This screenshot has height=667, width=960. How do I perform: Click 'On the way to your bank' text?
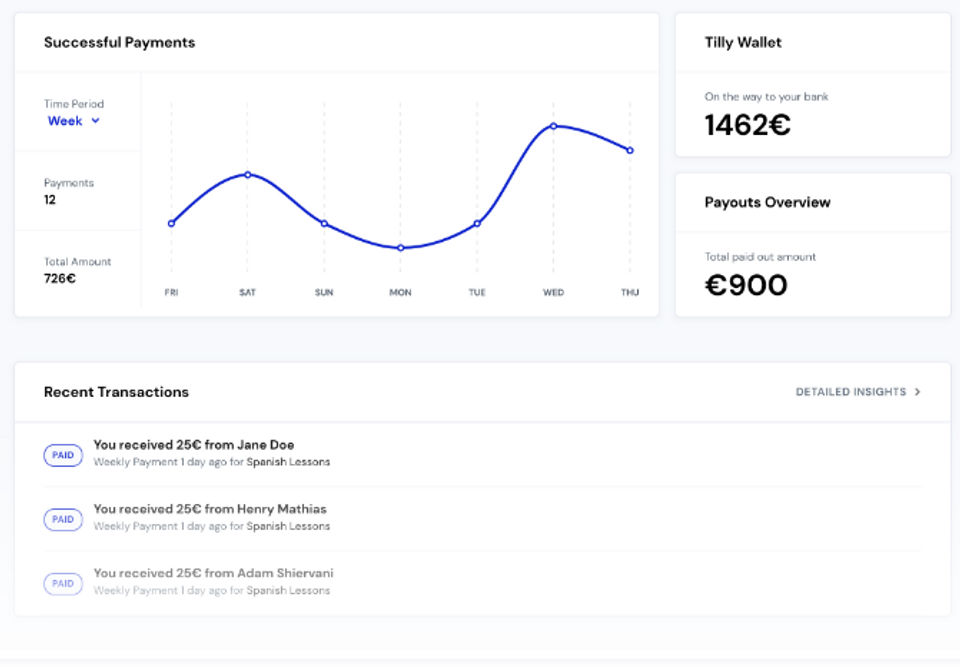pos(766,97)
